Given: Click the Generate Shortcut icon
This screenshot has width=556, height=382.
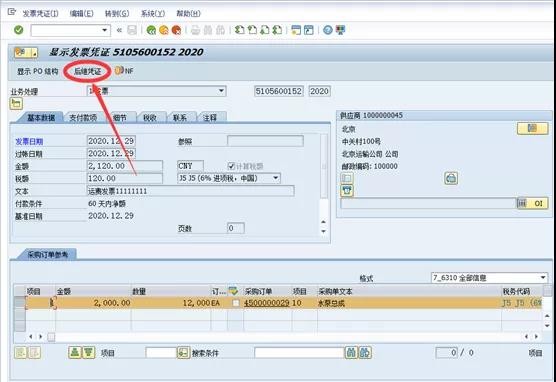Looking at the screenshot, I should point(308,30).
